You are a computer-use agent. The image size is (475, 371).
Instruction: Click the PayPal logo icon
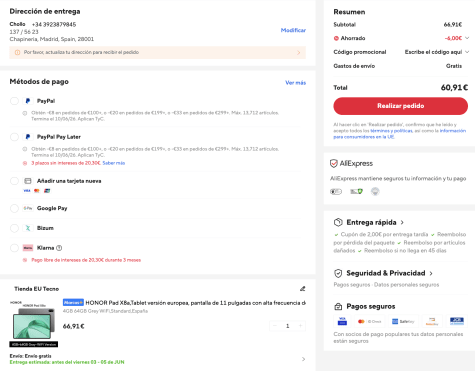(x=28, y=101)
